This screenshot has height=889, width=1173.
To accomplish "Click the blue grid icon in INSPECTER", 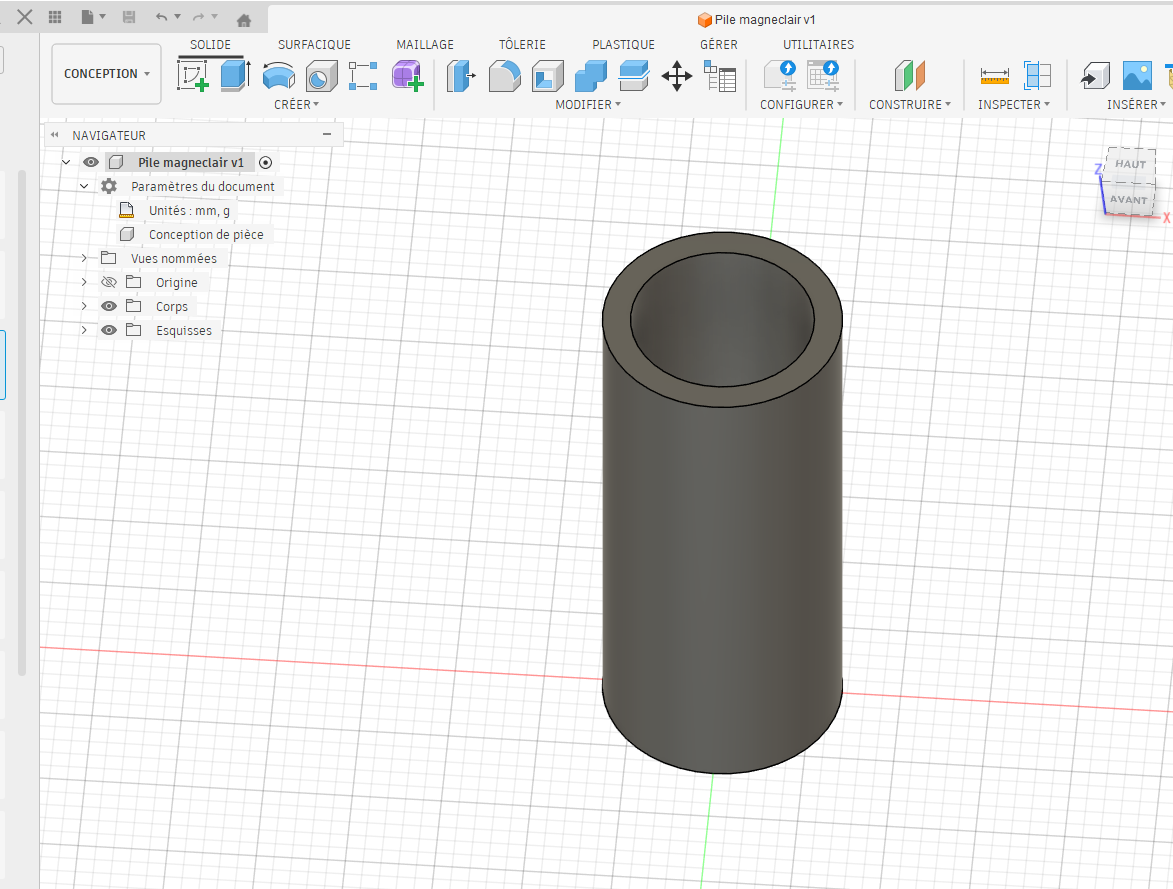I will (x=1037, y=76).
